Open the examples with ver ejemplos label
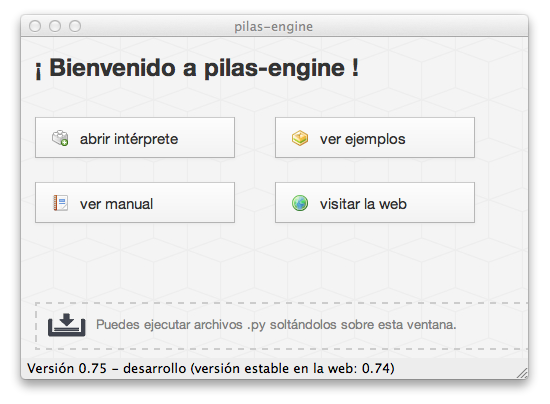 pyautogui.click(x=362, y=139)
